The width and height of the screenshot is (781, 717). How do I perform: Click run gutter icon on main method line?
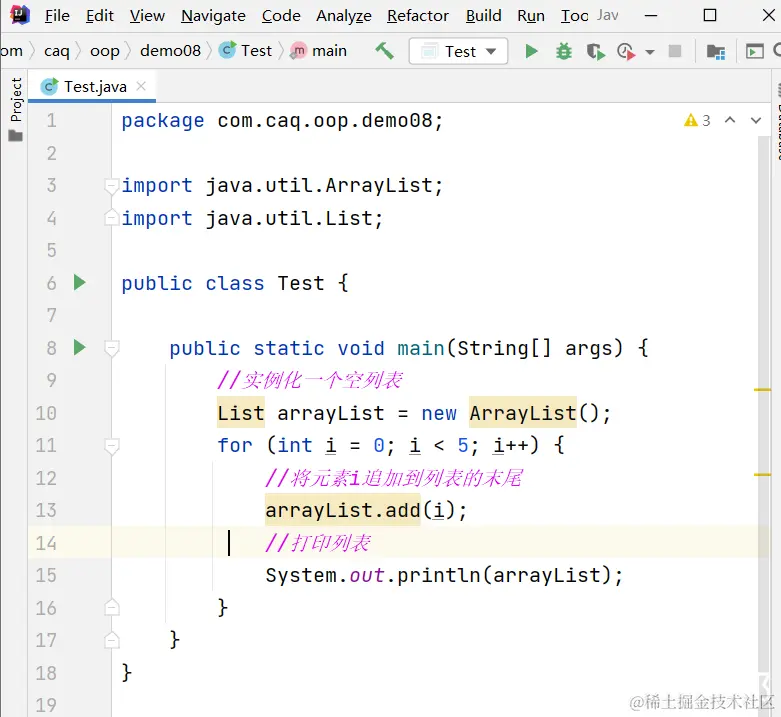coord(80,347)
